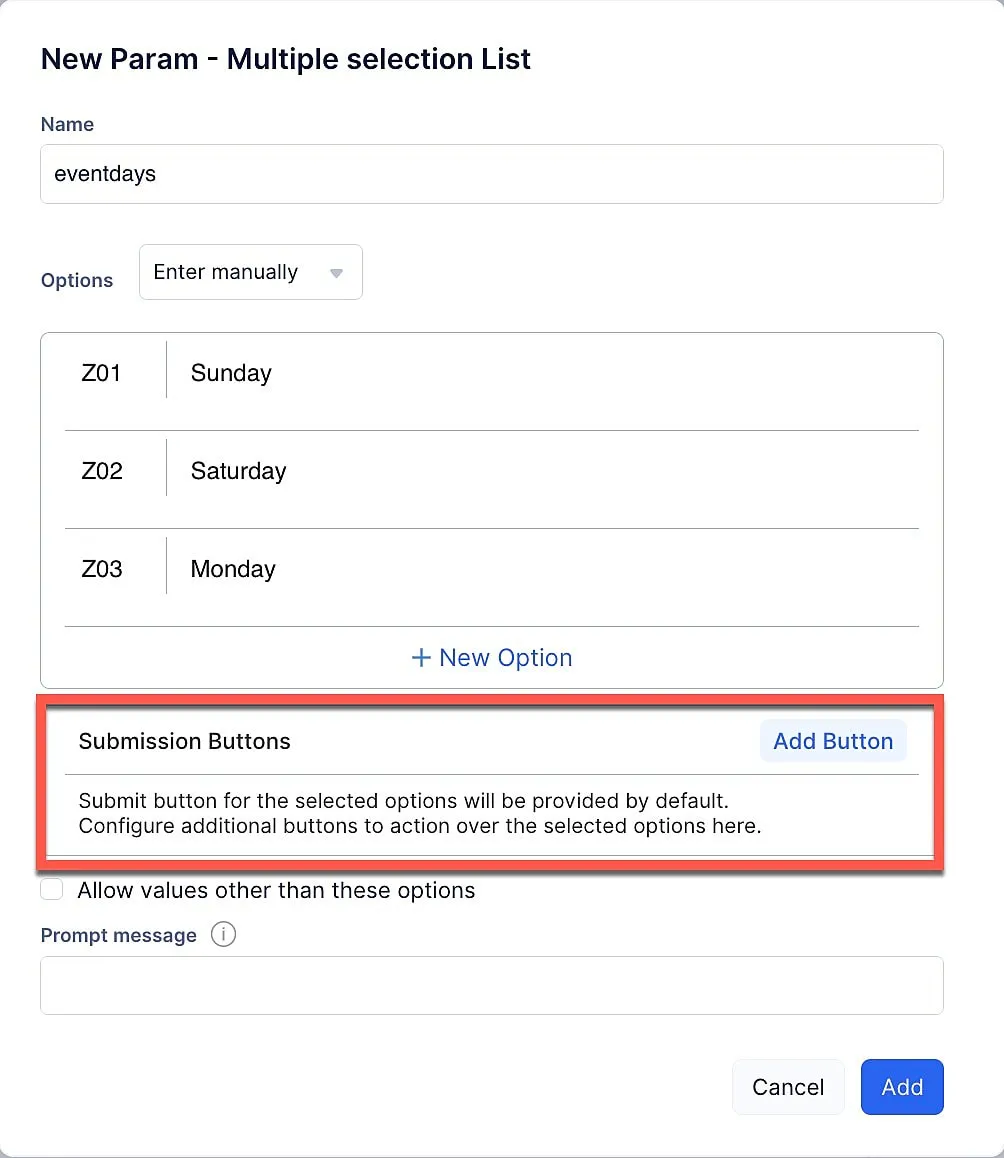The image size is (1004, 1158).
Task: Enable Allow values other than these options
Action: 52,890
